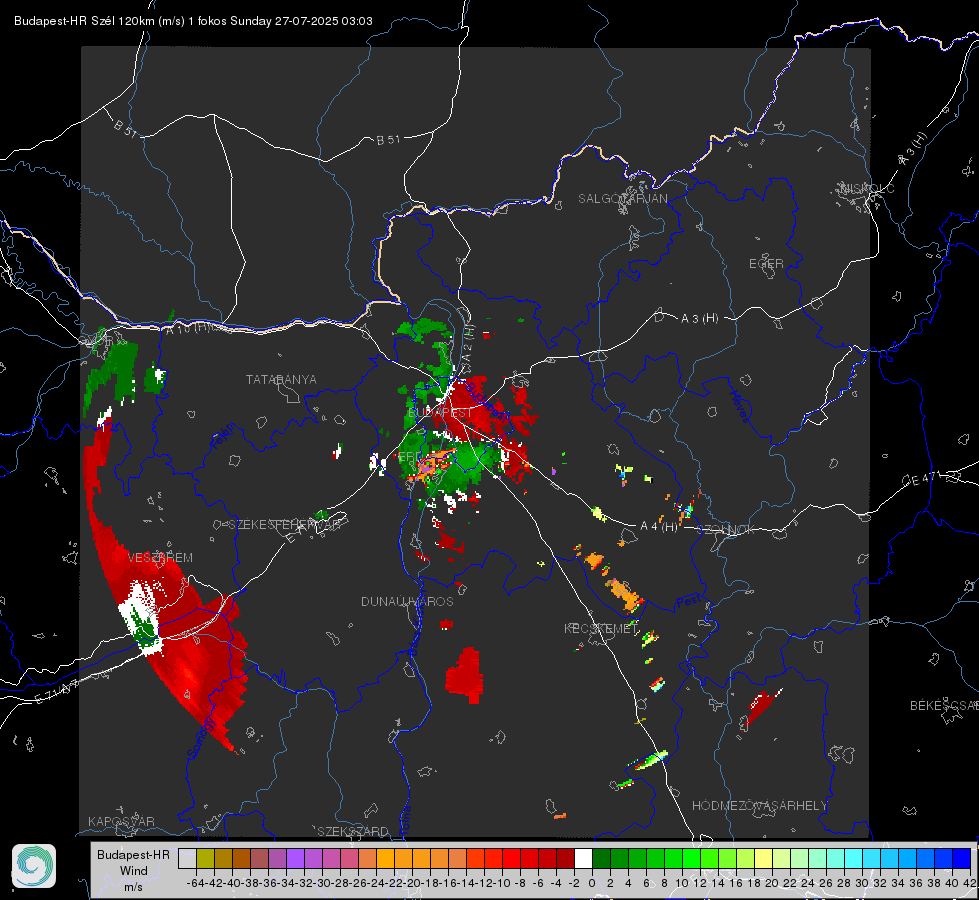Screen dimensions: 979x900
Task: Click the MISKOLC city label
Action: [867, 188]
